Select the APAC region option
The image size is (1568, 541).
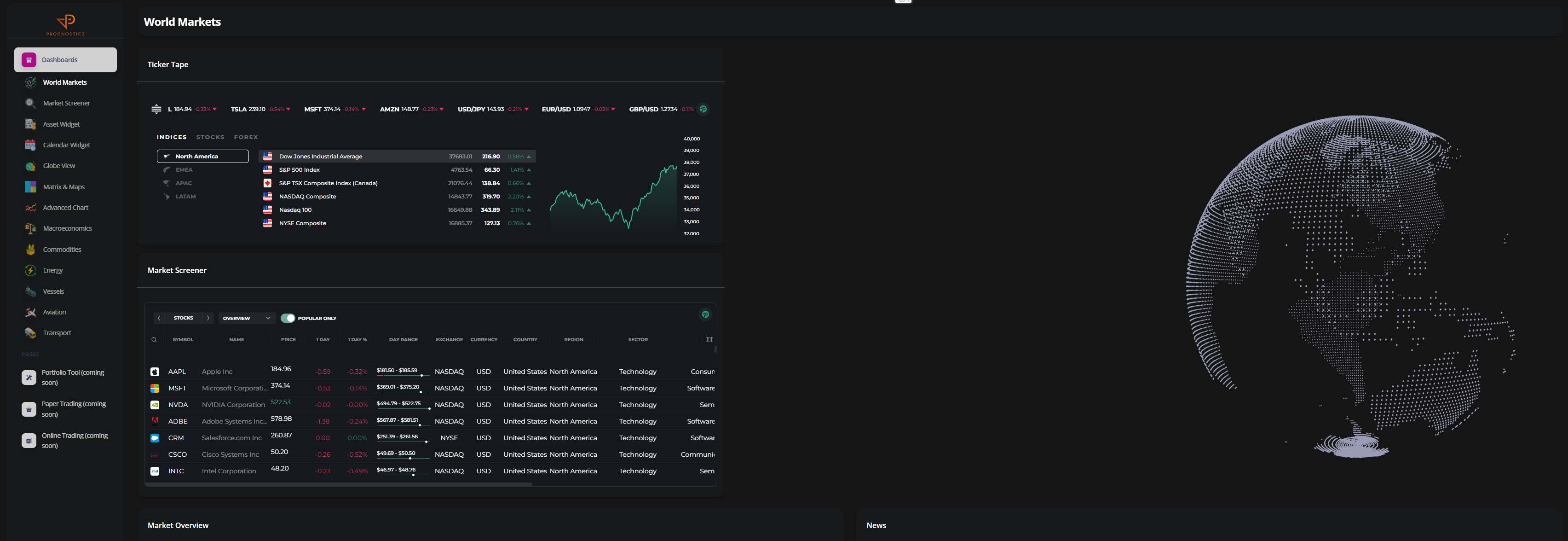pyautogui.click(x=183, y=183)
